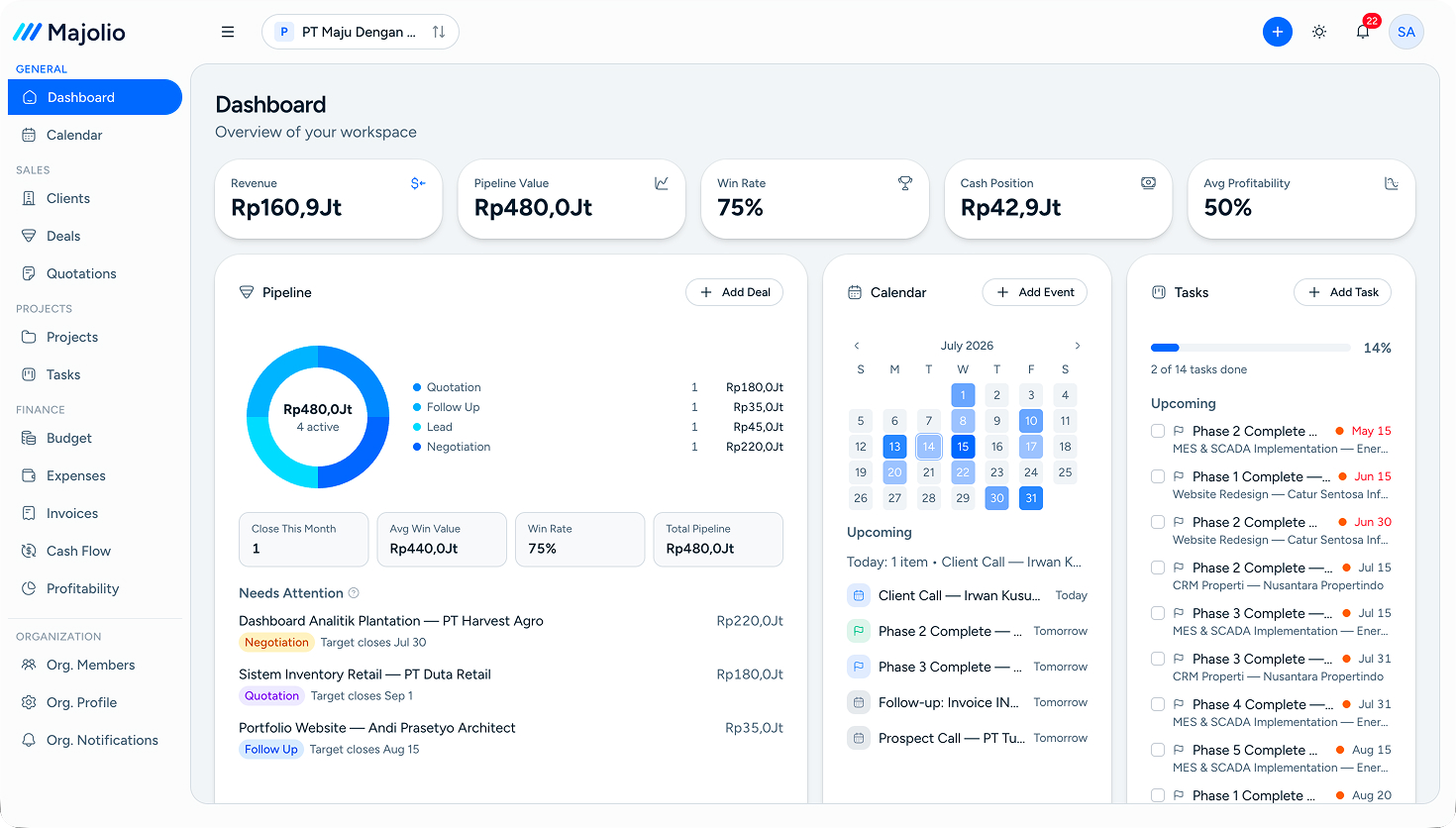
Task: Open the notifications bell icon
Action: [1363, 32]
